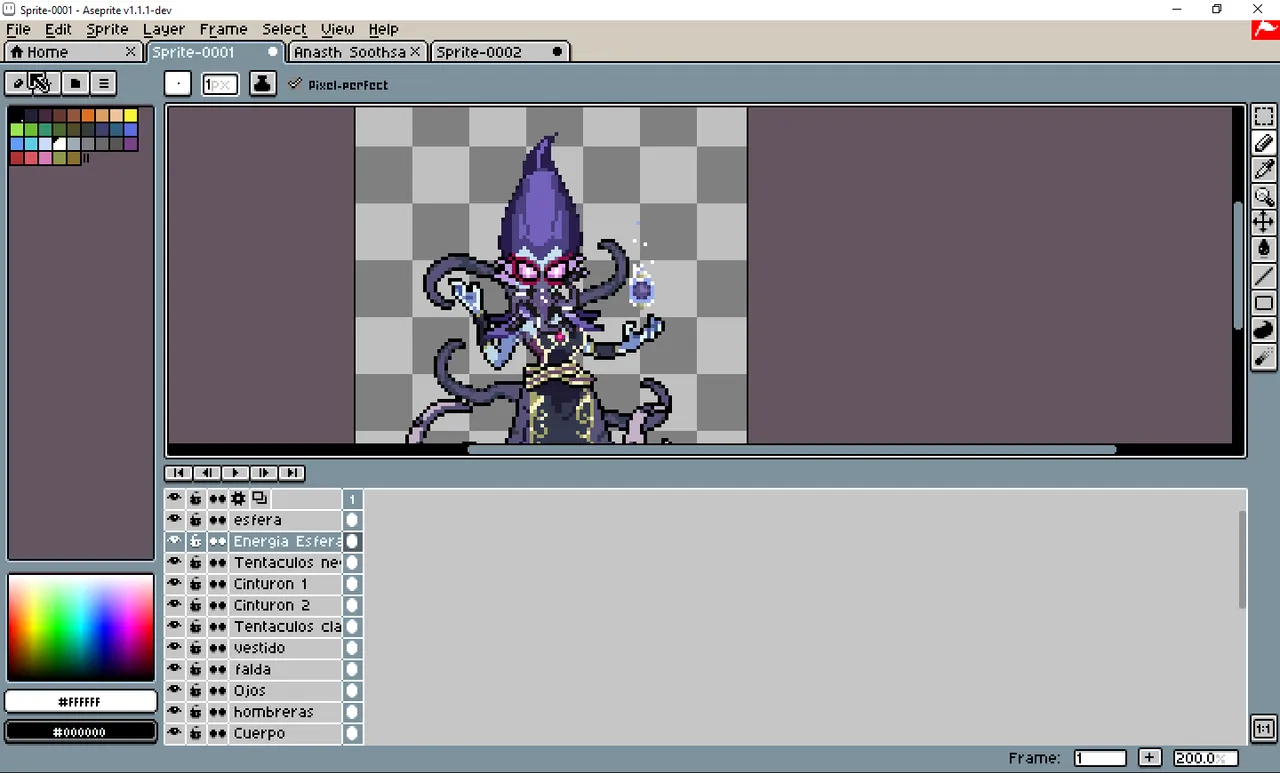The image size is (1280, 773).
Task: Select the Zoom magnifier tool
Action: click(1264, 196)
